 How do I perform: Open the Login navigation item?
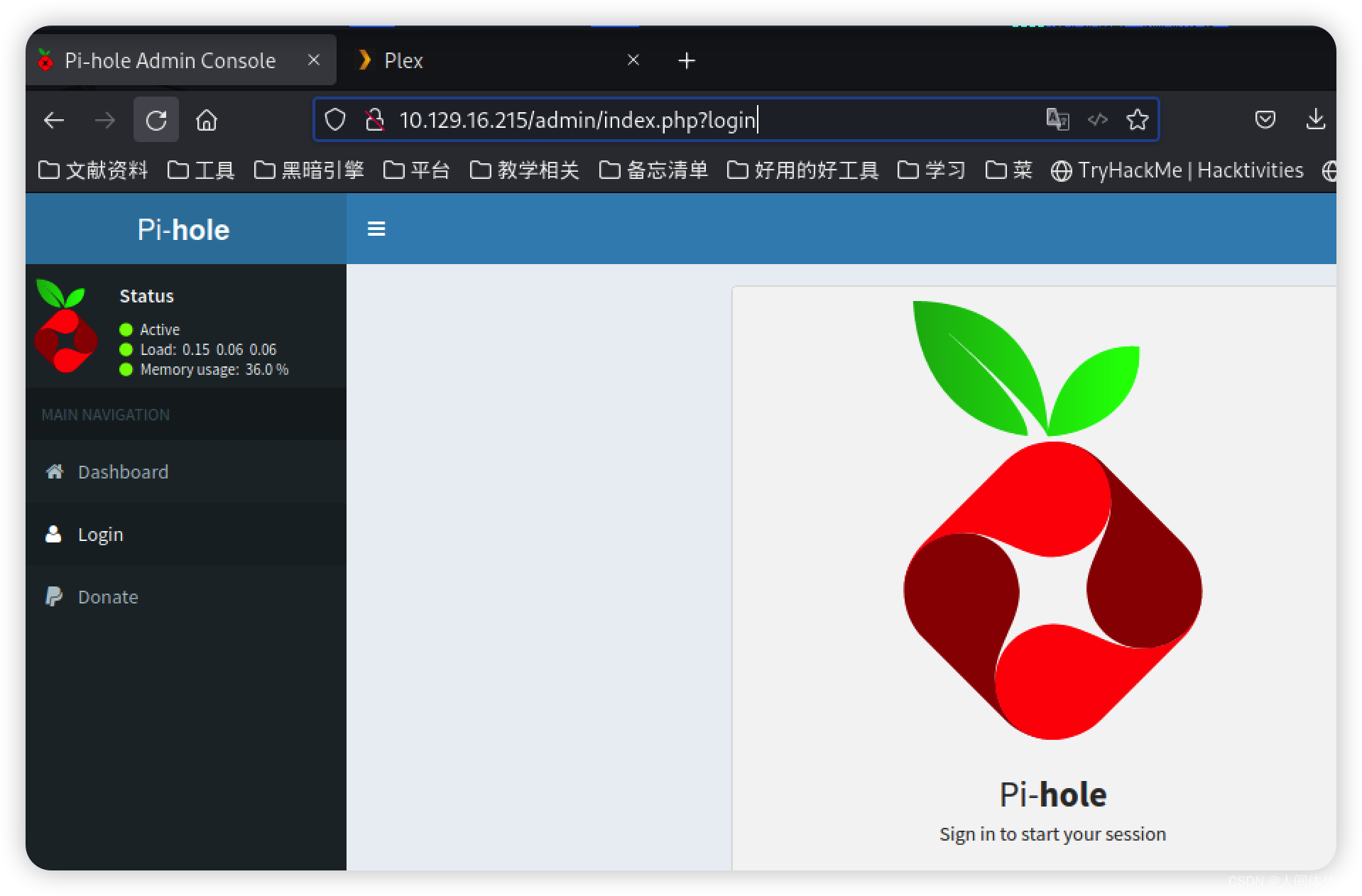click(x=186, y=535)
